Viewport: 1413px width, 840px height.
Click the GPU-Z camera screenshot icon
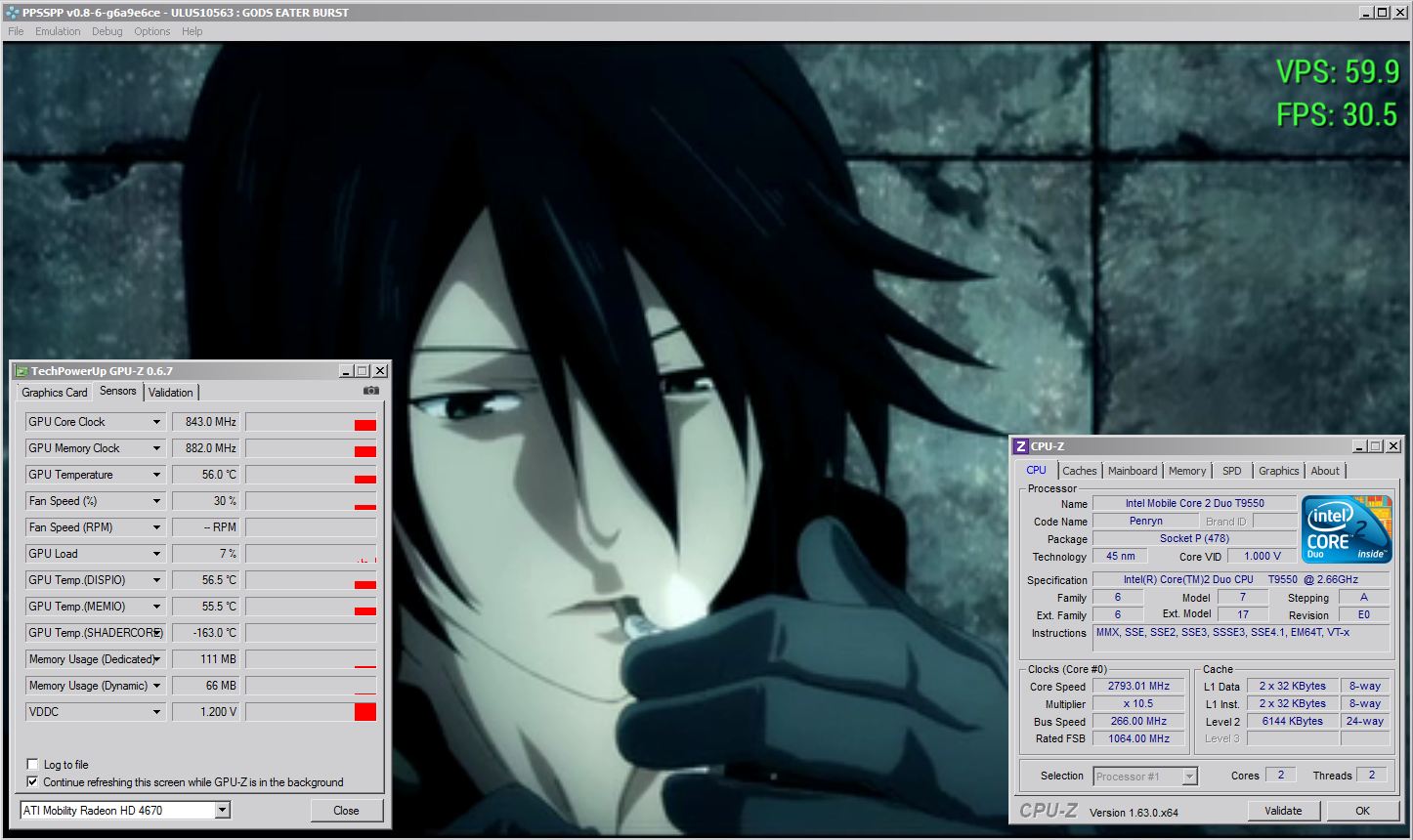(x=371, y=391)
